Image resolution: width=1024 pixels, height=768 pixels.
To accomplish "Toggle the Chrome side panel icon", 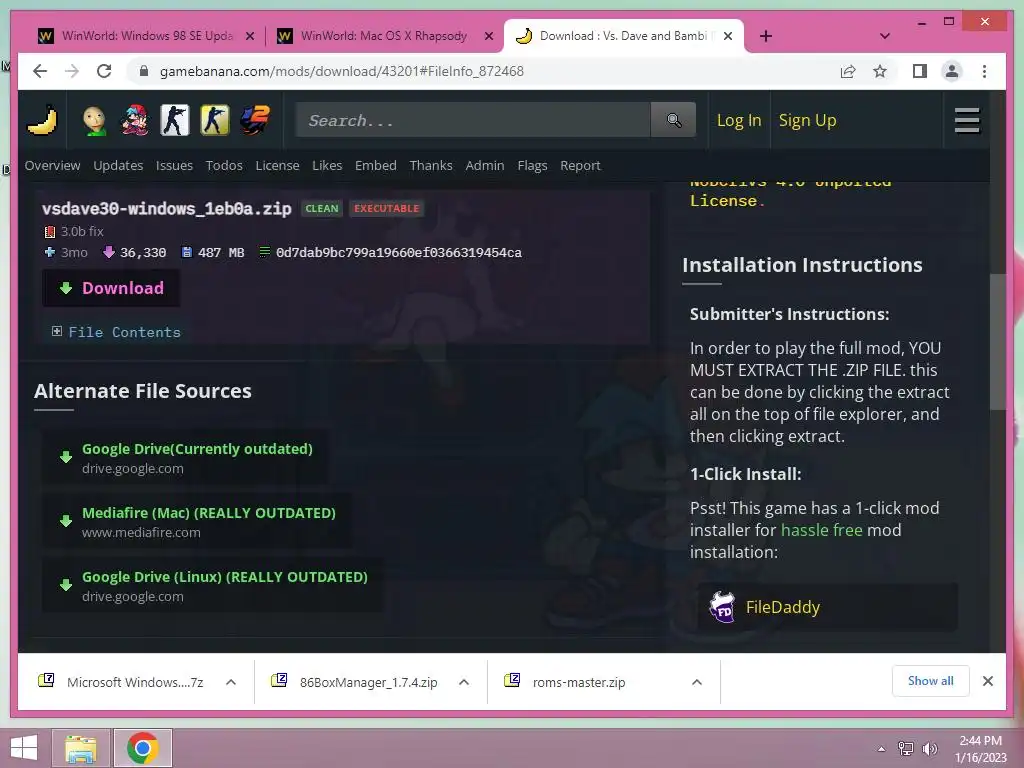I will pyautogui.click(x=920, y=71).
